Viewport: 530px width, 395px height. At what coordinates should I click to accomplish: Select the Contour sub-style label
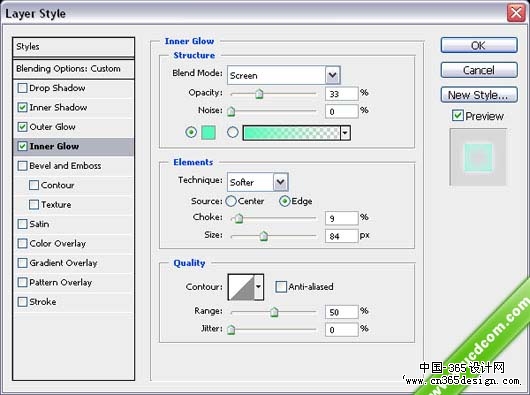pos(57,185)
